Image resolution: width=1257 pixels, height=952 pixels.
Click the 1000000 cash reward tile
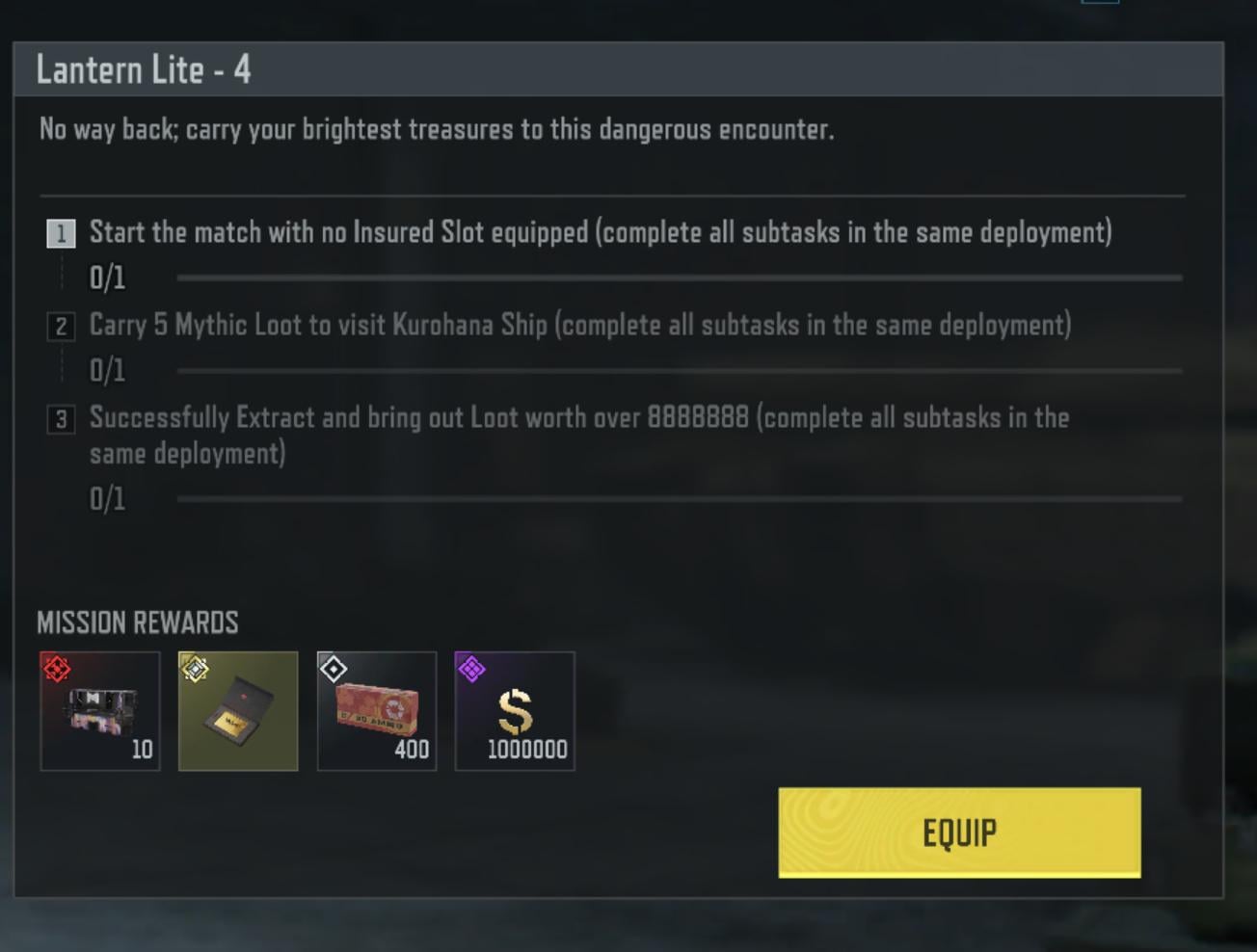[515, 711]
